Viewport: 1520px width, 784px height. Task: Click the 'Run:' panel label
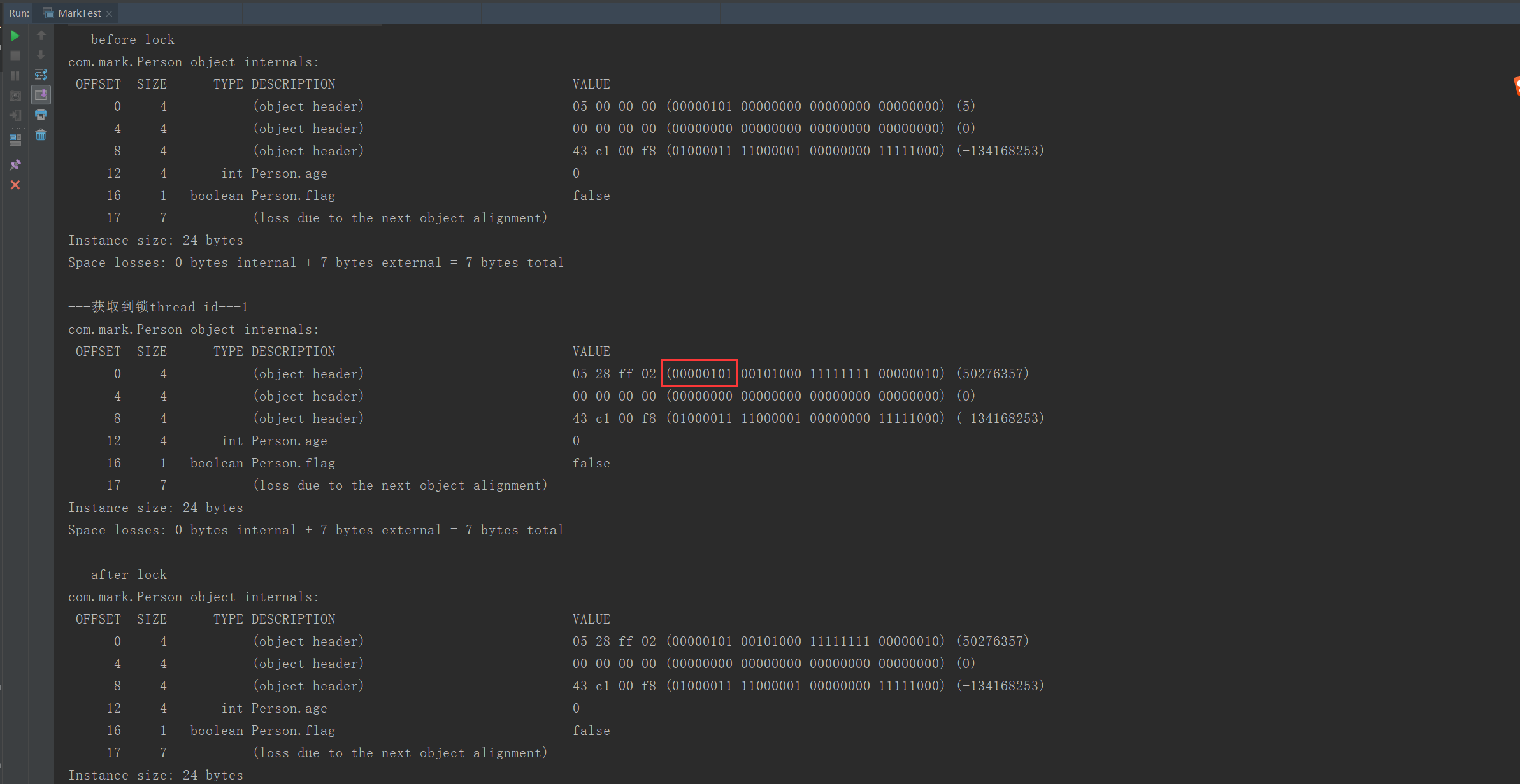pos(19,13)
